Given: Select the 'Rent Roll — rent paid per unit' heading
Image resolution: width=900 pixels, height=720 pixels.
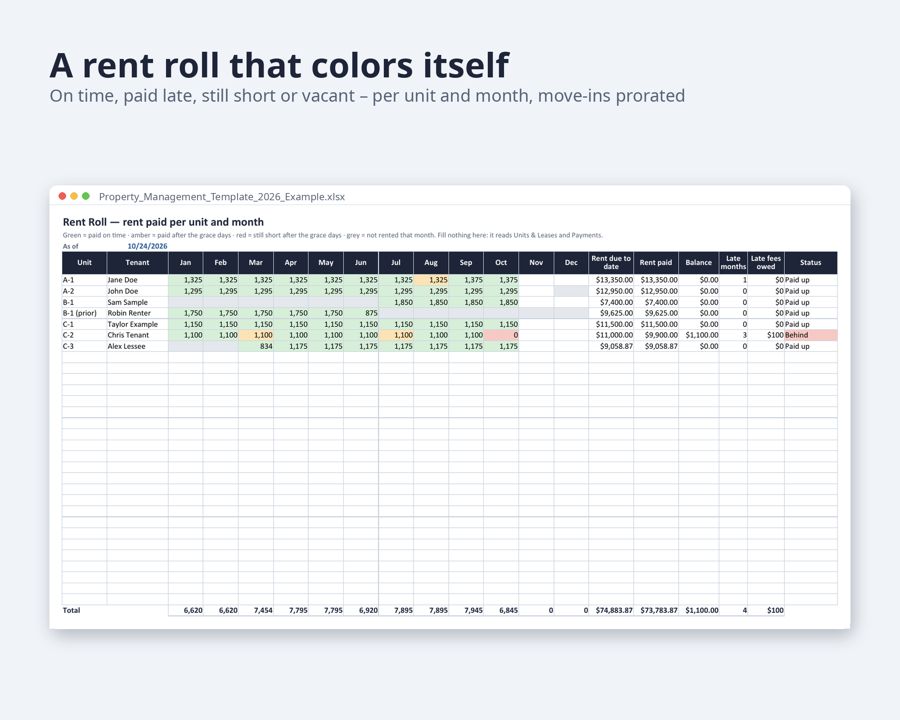Looking at the screenshot, I should click(163, 222).
